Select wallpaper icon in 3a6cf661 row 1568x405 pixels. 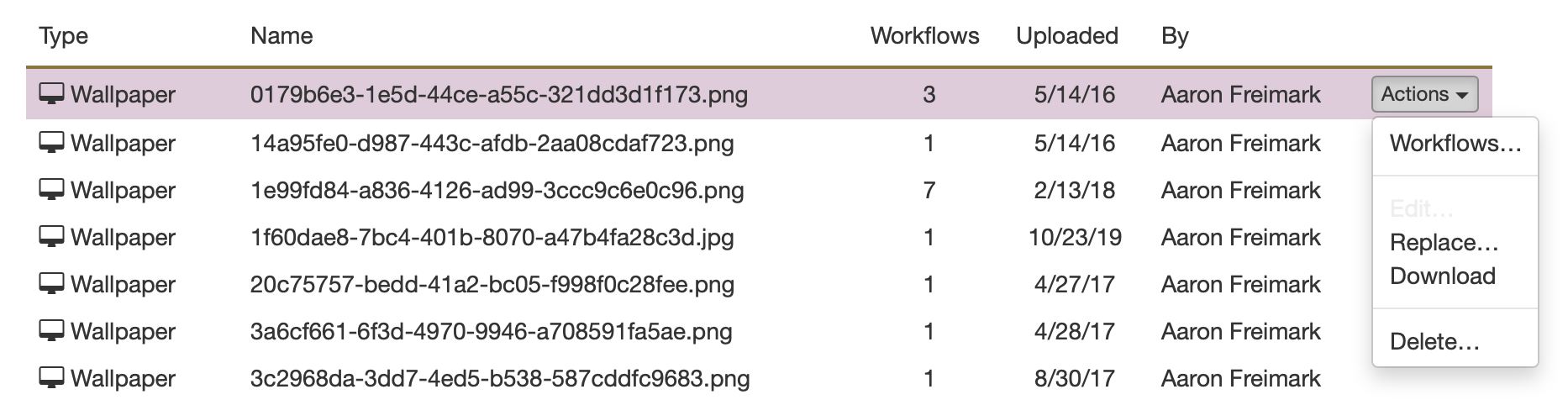pyautogui.click(x=52, y=332)
